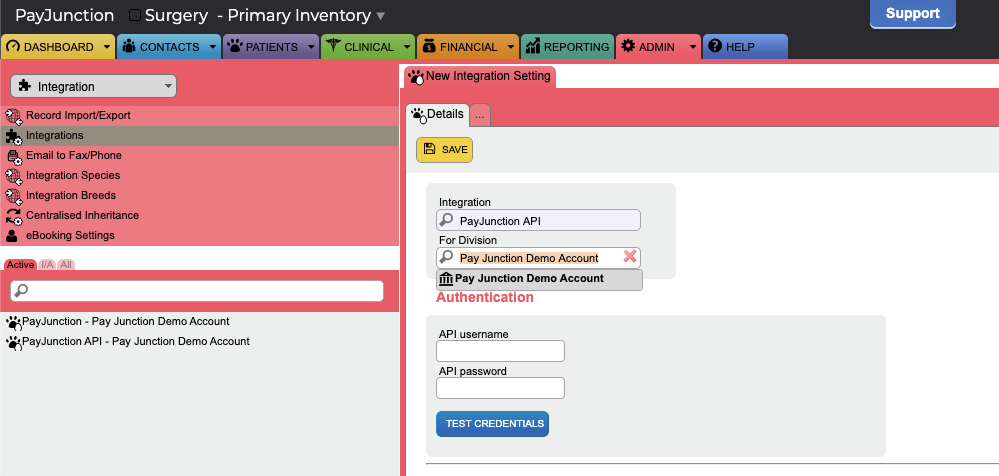The height and width of the screenshot is (476, 999).
Task: Click the Integration Species globe icon
Action: click(x=14, y=176)
